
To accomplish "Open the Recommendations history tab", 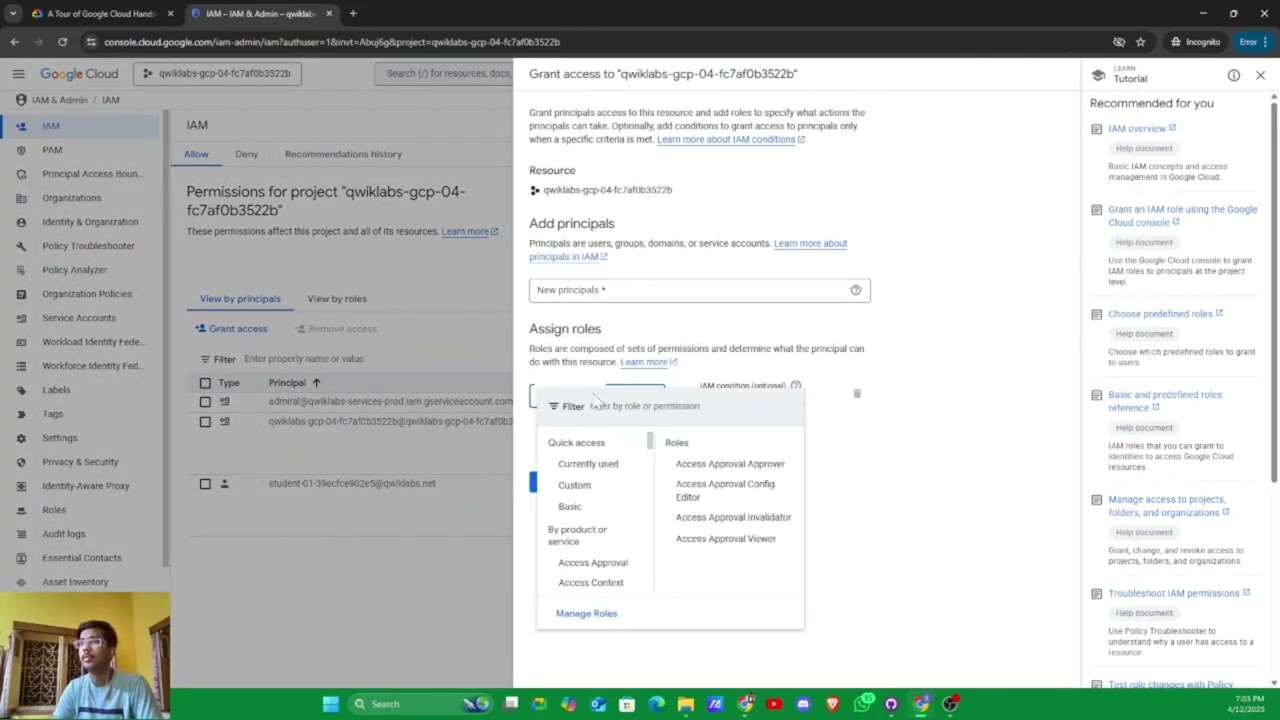I will 343,154.
